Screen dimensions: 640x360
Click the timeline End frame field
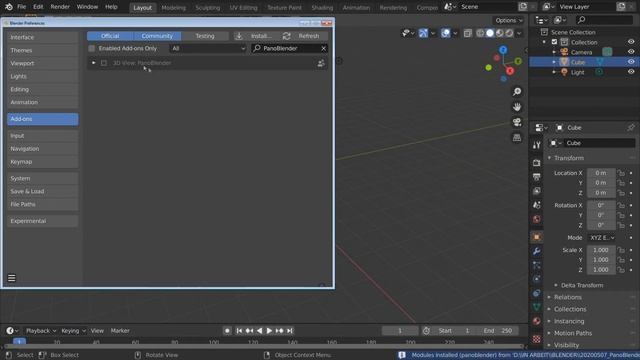499,331
